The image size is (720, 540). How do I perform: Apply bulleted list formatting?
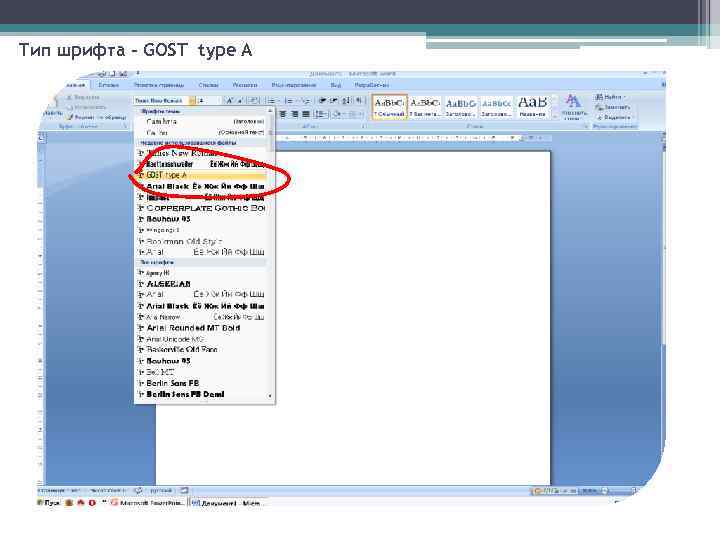[273, 101]
